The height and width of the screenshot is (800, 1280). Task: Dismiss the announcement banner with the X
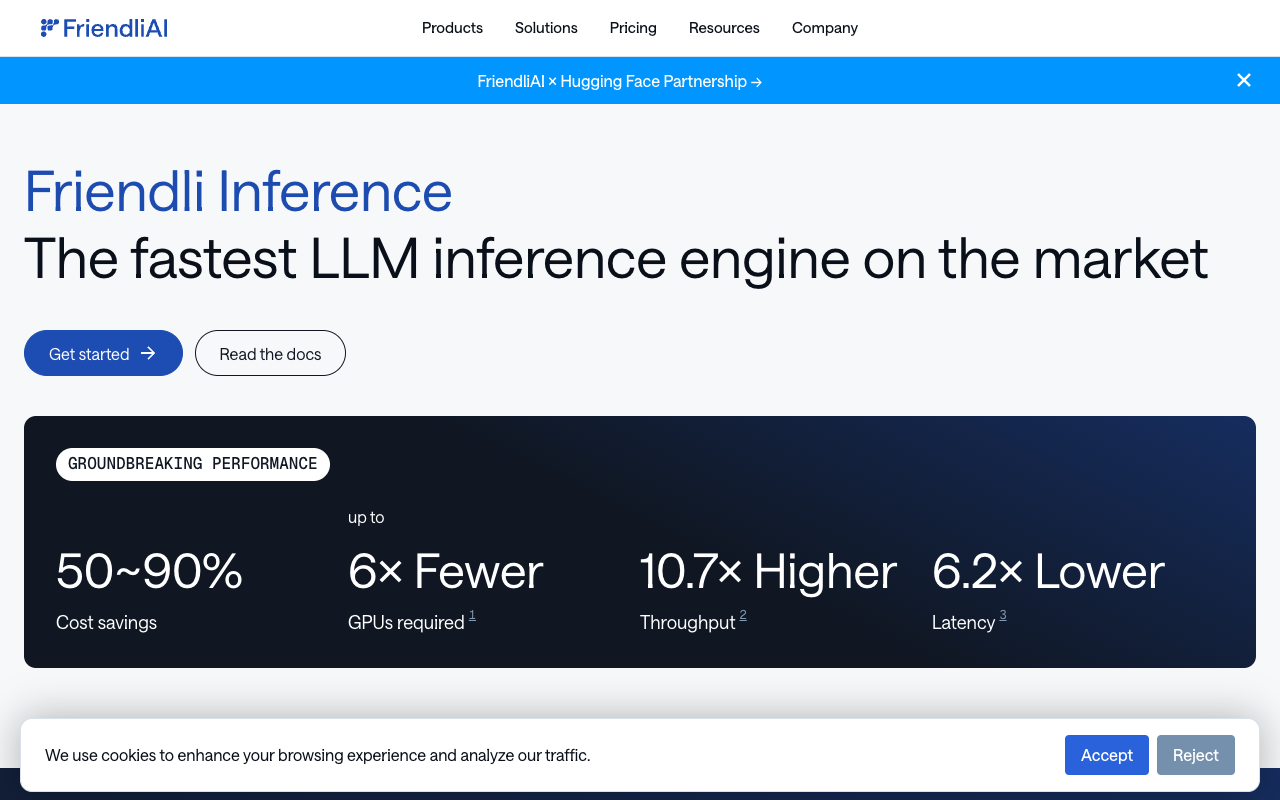click(1244, 80)
